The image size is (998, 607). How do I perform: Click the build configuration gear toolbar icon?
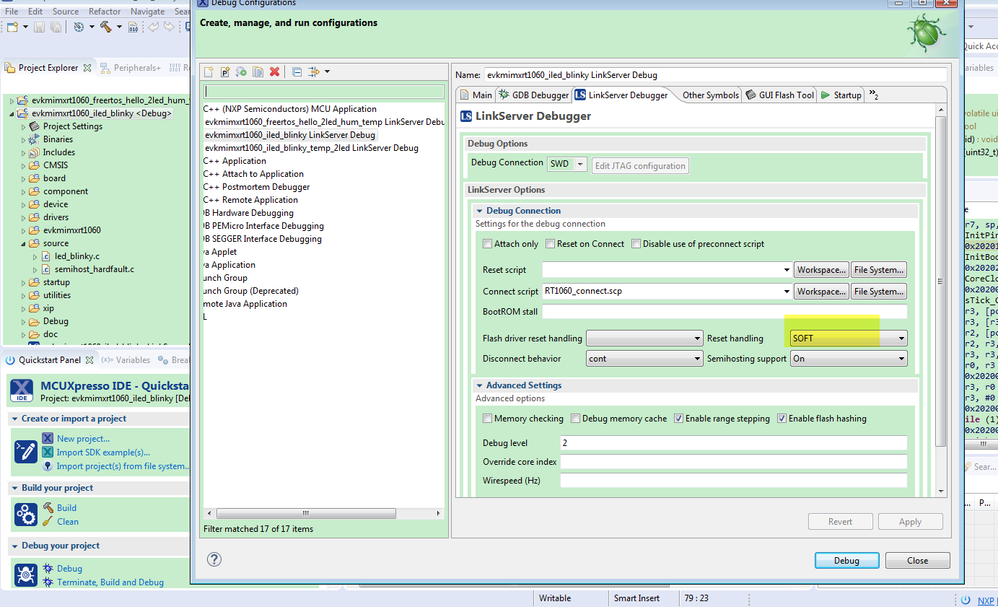pos(79,27)
